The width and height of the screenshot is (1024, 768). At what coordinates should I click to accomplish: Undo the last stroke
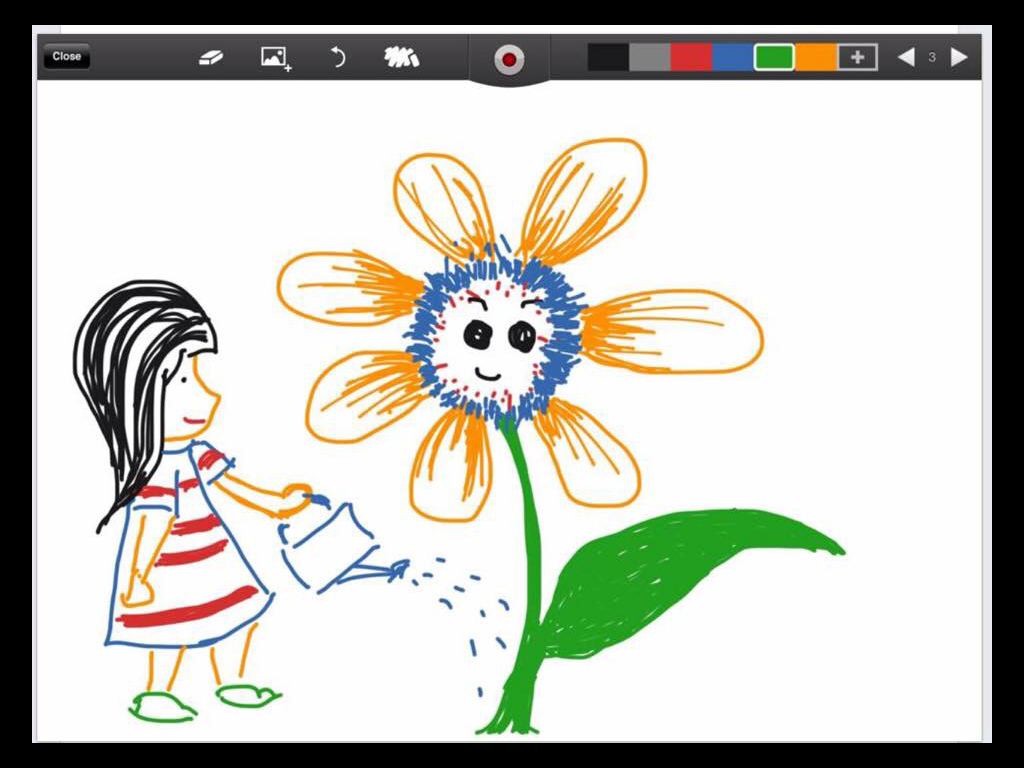[x=338, y=57]
